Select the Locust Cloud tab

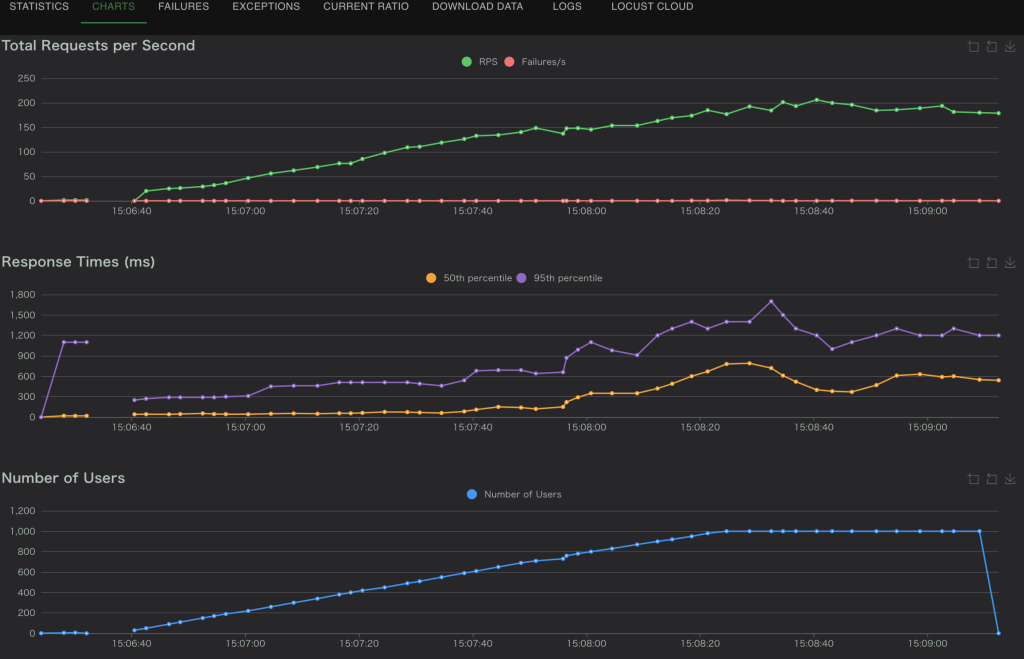[x=652, y=7]
